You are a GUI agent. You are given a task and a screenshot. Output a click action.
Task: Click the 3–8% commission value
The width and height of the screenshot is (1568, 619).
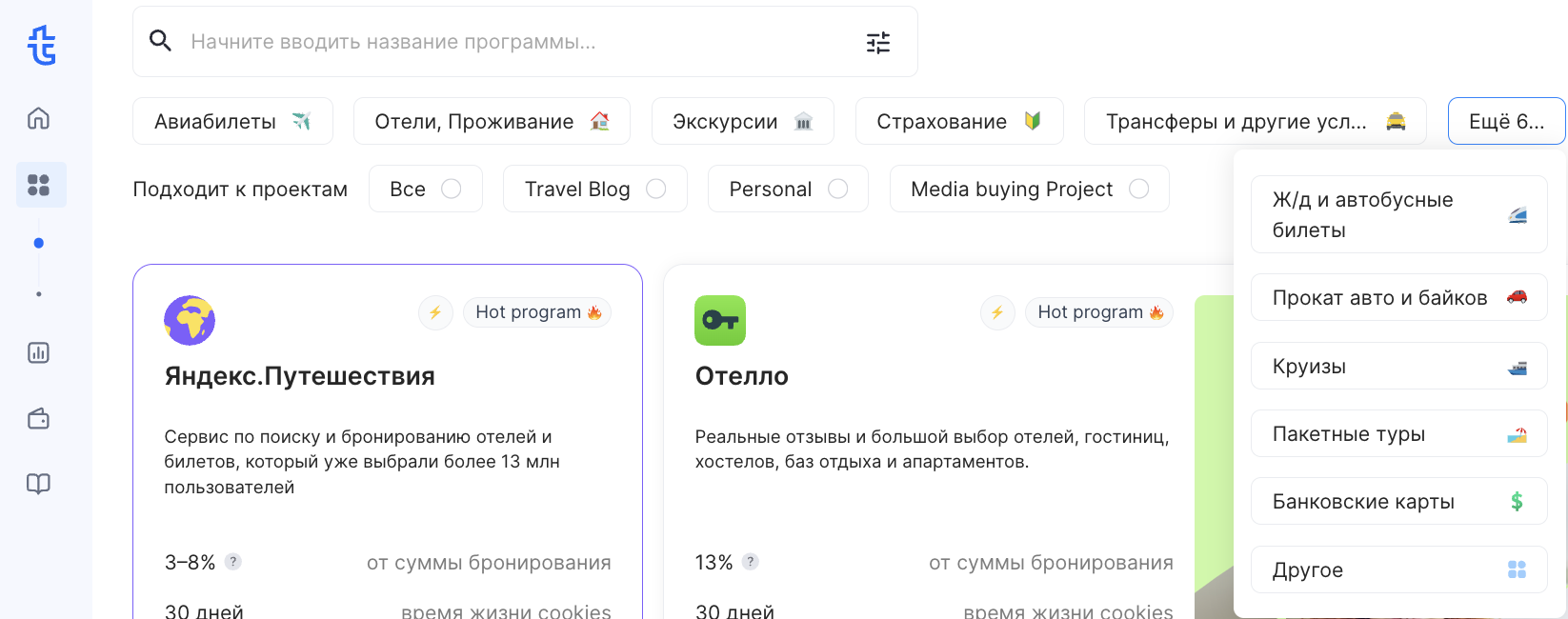[190, 562]
